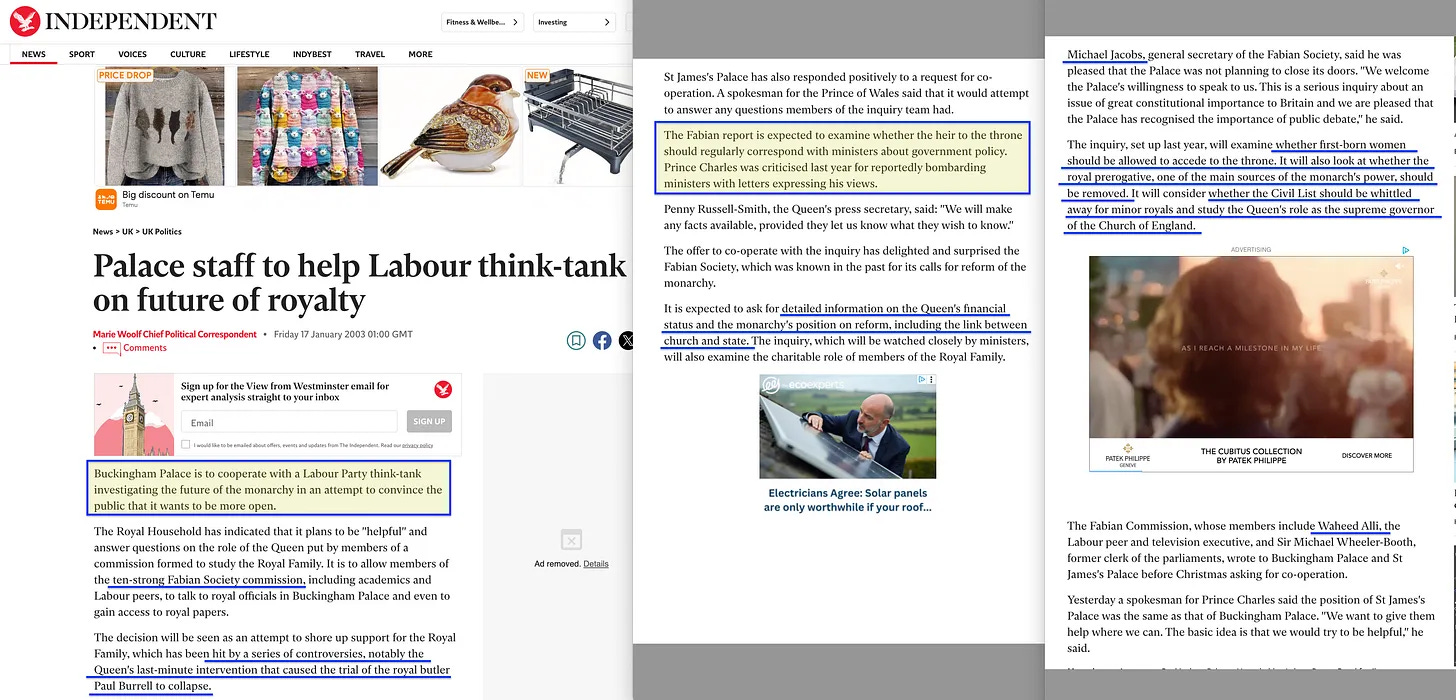This screenshot has height=700, width=1456.
Task: Click the ecoexperts solar panel ad image
Action: click(848, 427)
